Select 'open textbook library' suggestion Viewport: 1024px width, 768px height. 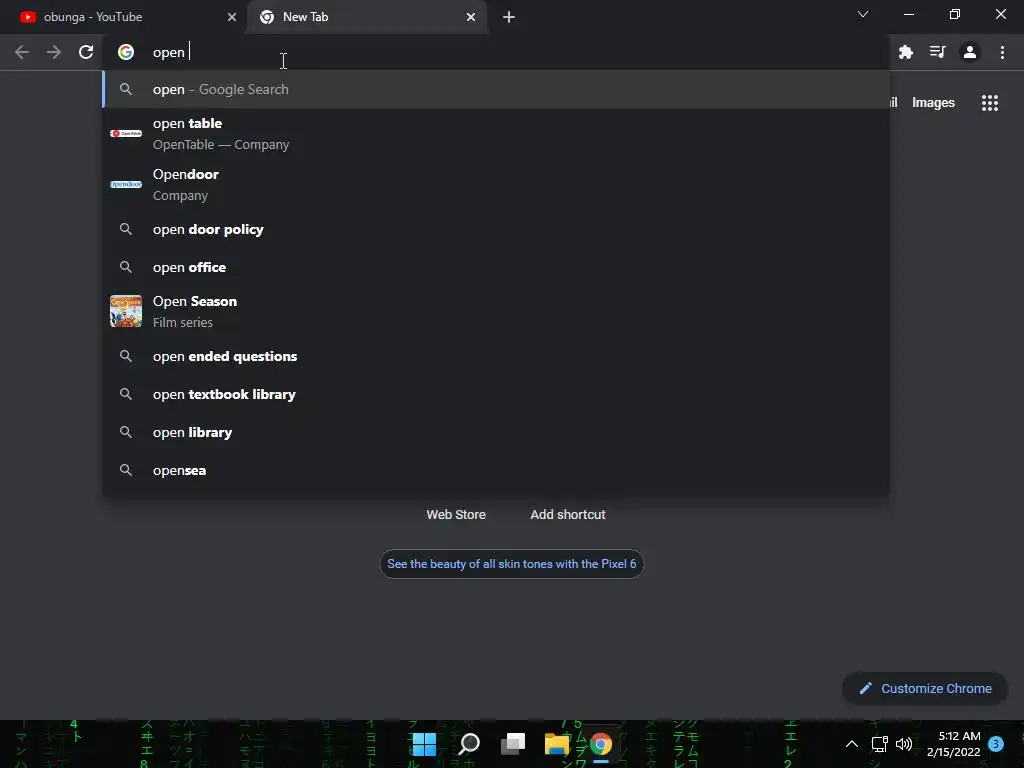pyautogui.click(x=496, y=394)
